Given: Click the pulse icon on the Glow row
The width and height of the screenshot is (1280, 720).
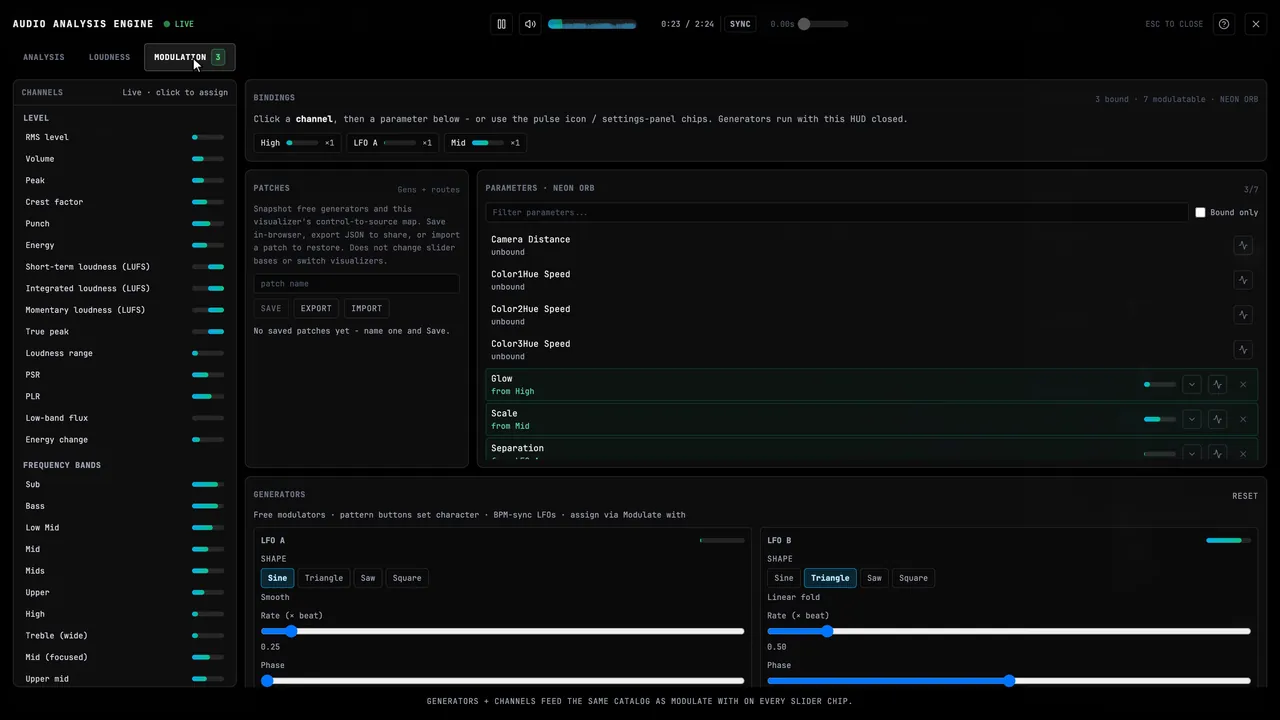Looking at the screenshot, I should point(1217,384).
